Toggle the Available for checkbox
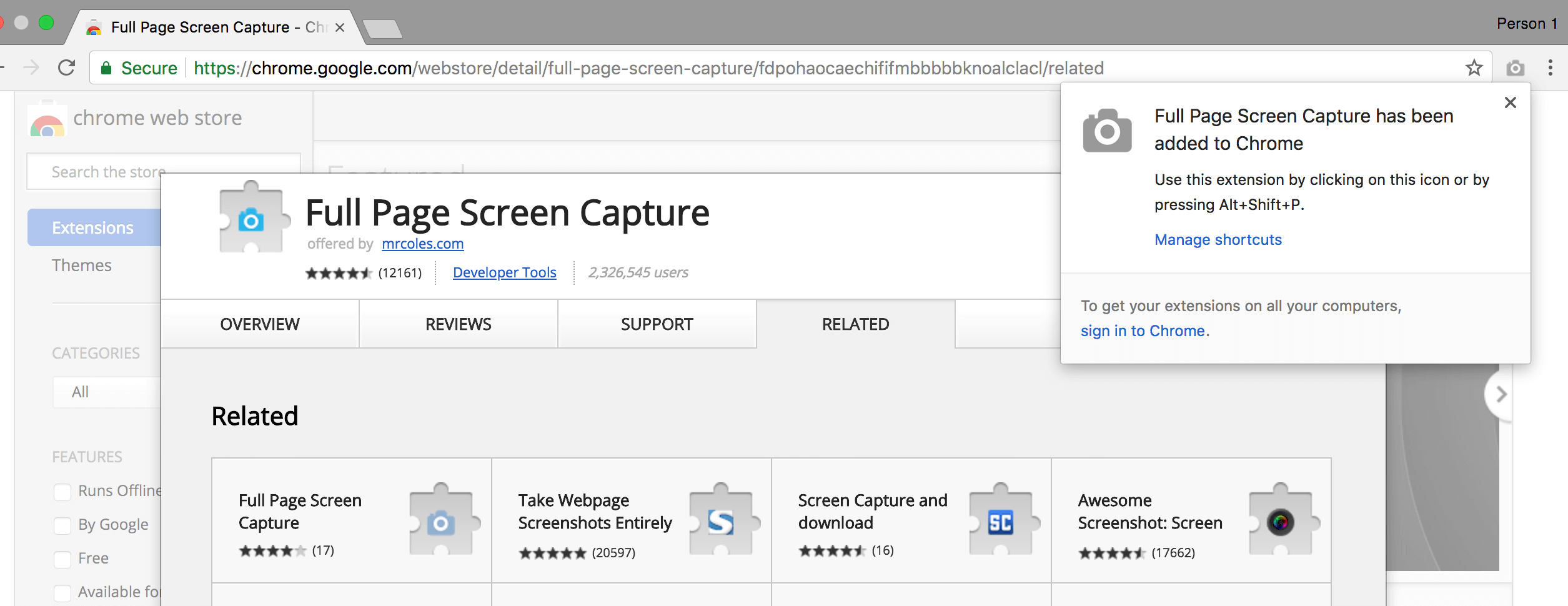The image size is (1568, 606). [x=62, y=593]
